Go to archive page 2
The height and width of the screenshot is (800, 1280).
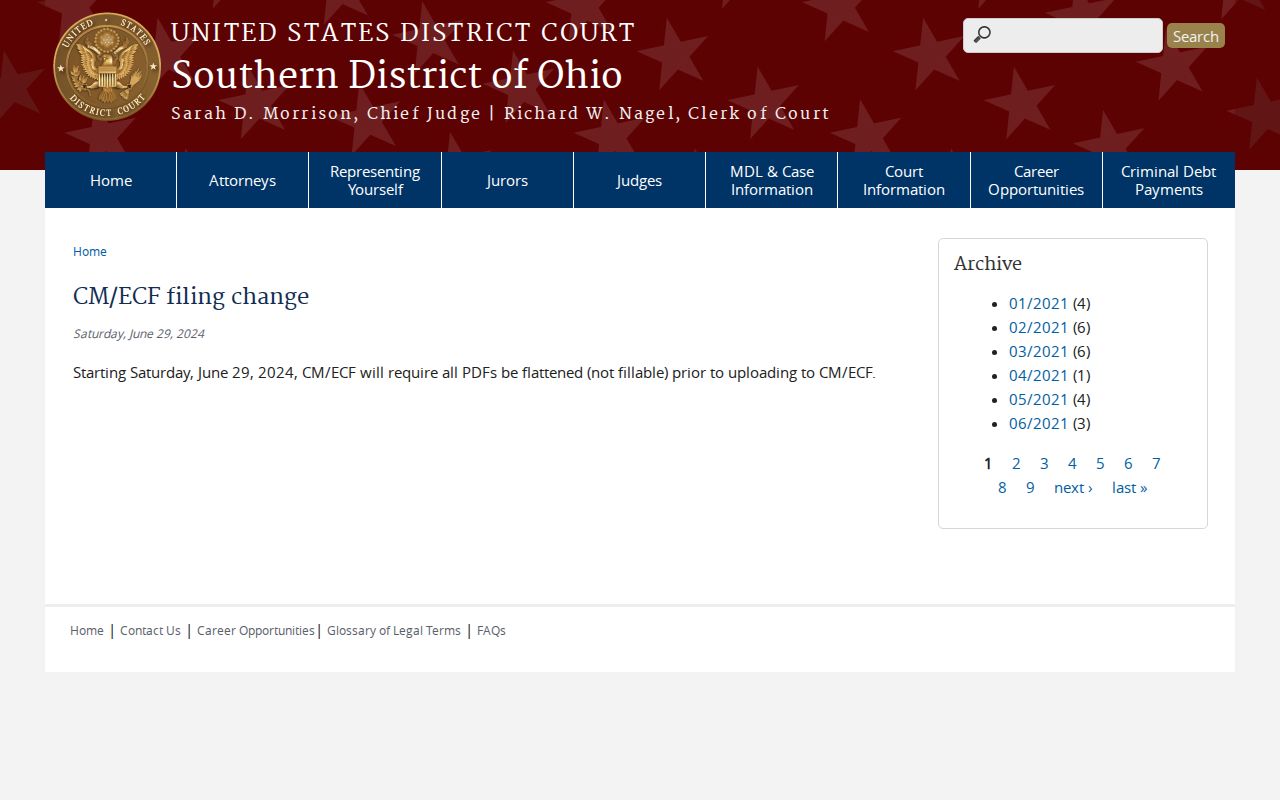coord(1016,463)
